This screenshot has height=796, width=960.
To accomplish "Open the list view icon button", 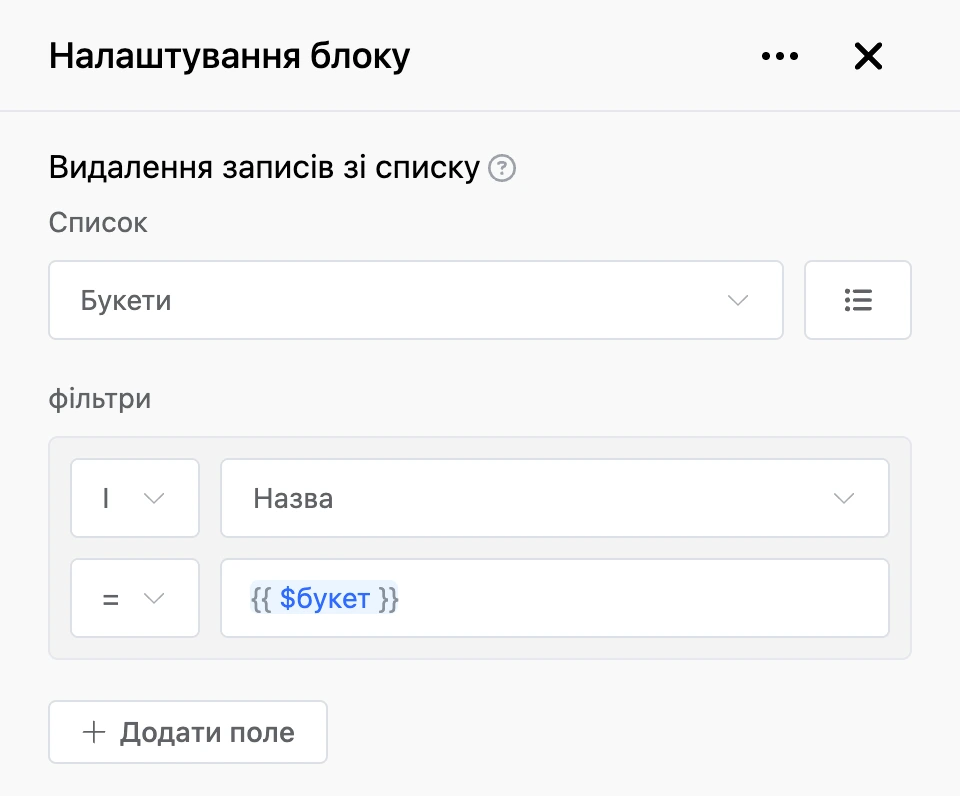I will (x=858, y=300).
